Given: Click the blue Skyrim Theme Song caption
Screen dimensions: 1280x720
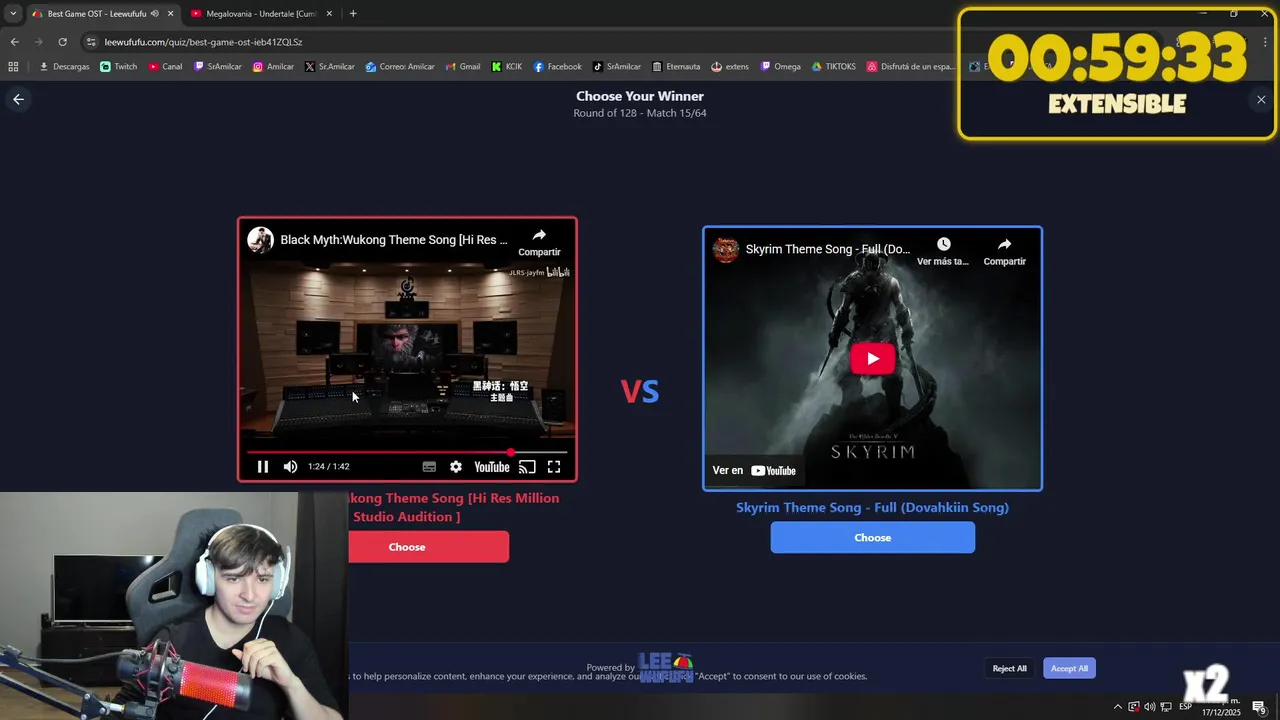Looking at the screenshot, I should click(x=872, y=508).
